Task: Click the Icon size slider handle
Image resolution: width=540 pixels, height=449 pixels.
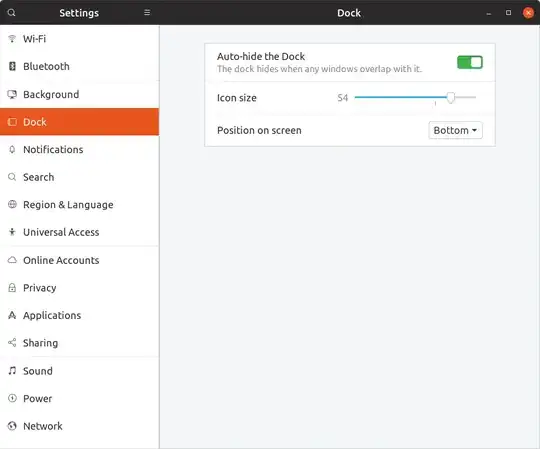Action: pyautogui.click(x=450, y=97)
